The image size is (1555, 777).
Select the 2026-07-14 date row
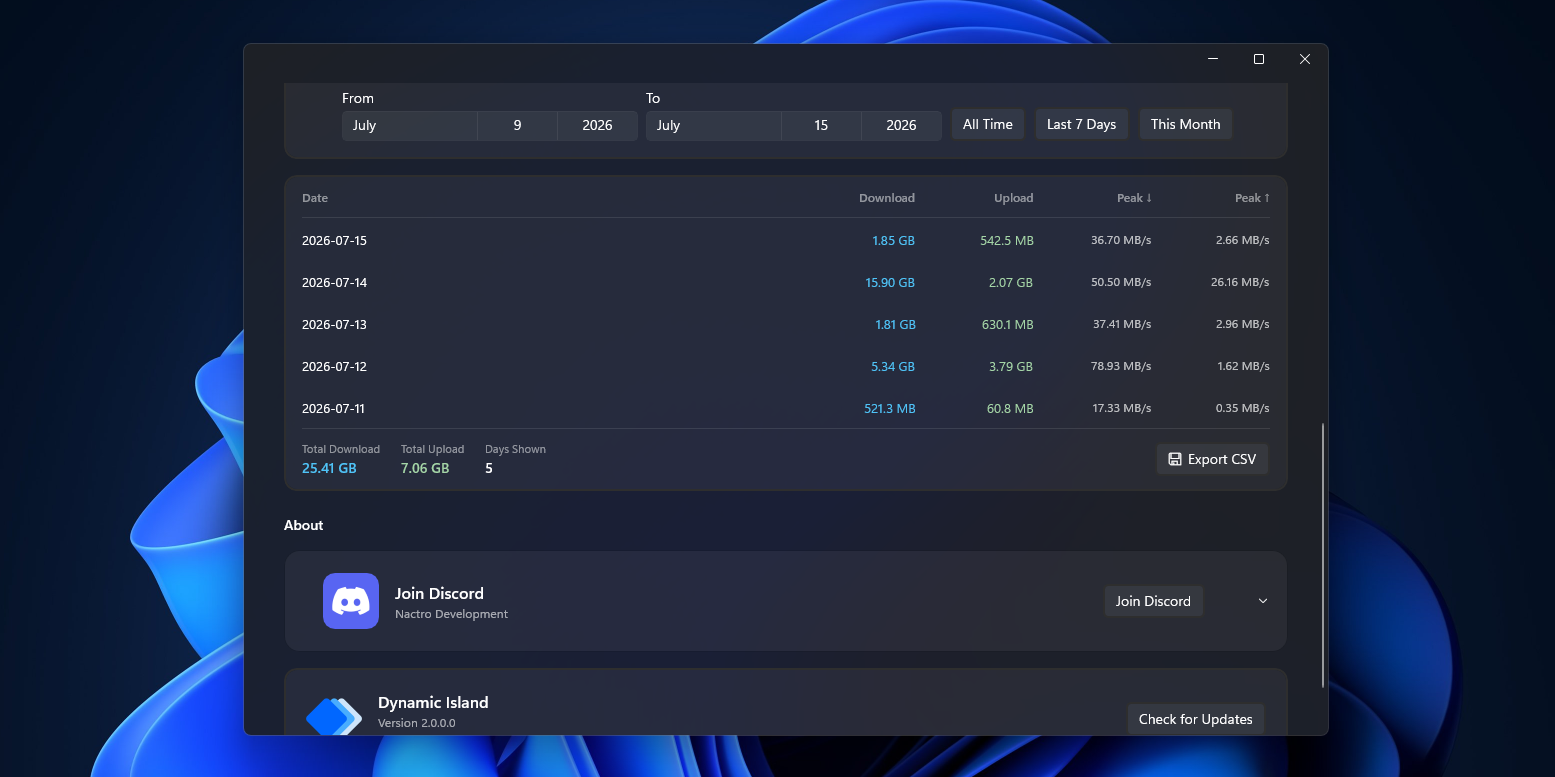coord(786,282)
